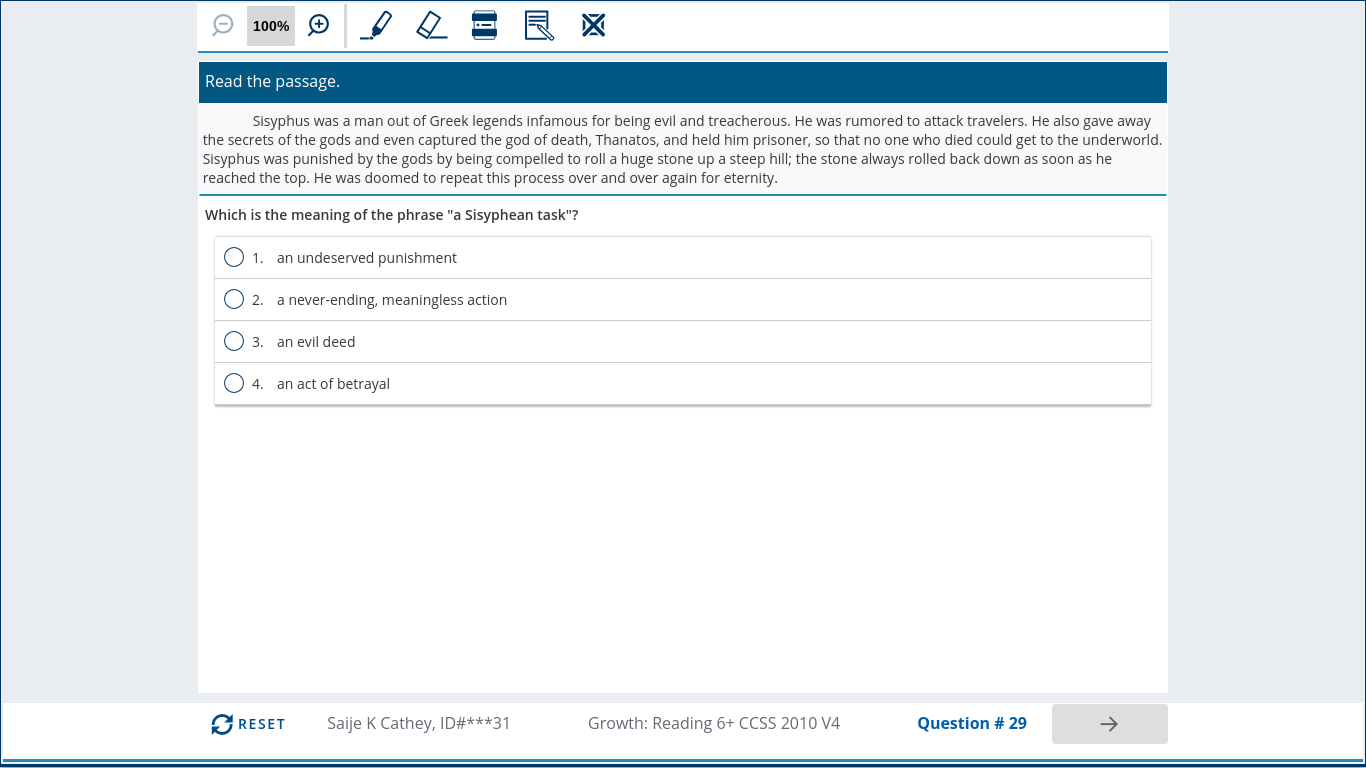
Task: Click the zoom out magnifier icon
Action: tap(223, 26)
